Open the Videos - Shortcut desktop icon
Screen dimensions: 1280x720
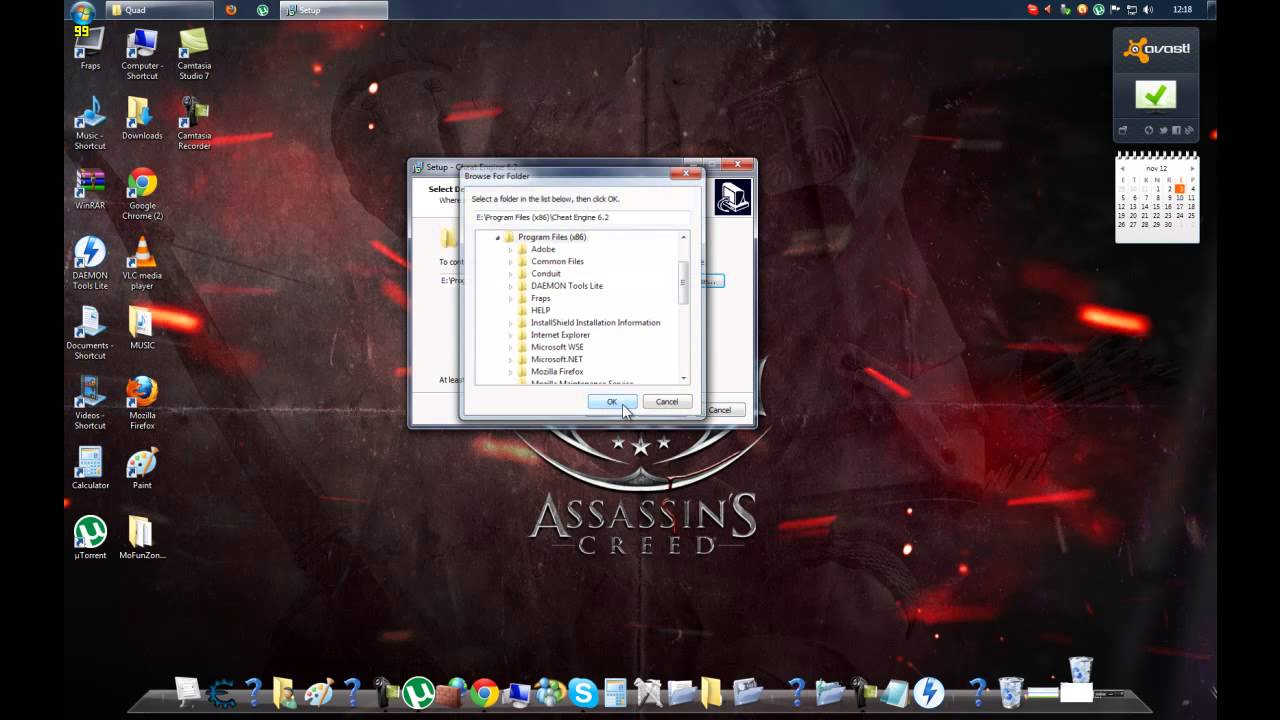point(89,404)
